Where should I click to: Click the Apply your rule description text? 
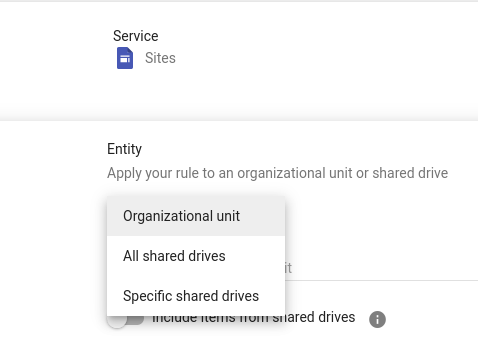[277, 173]
